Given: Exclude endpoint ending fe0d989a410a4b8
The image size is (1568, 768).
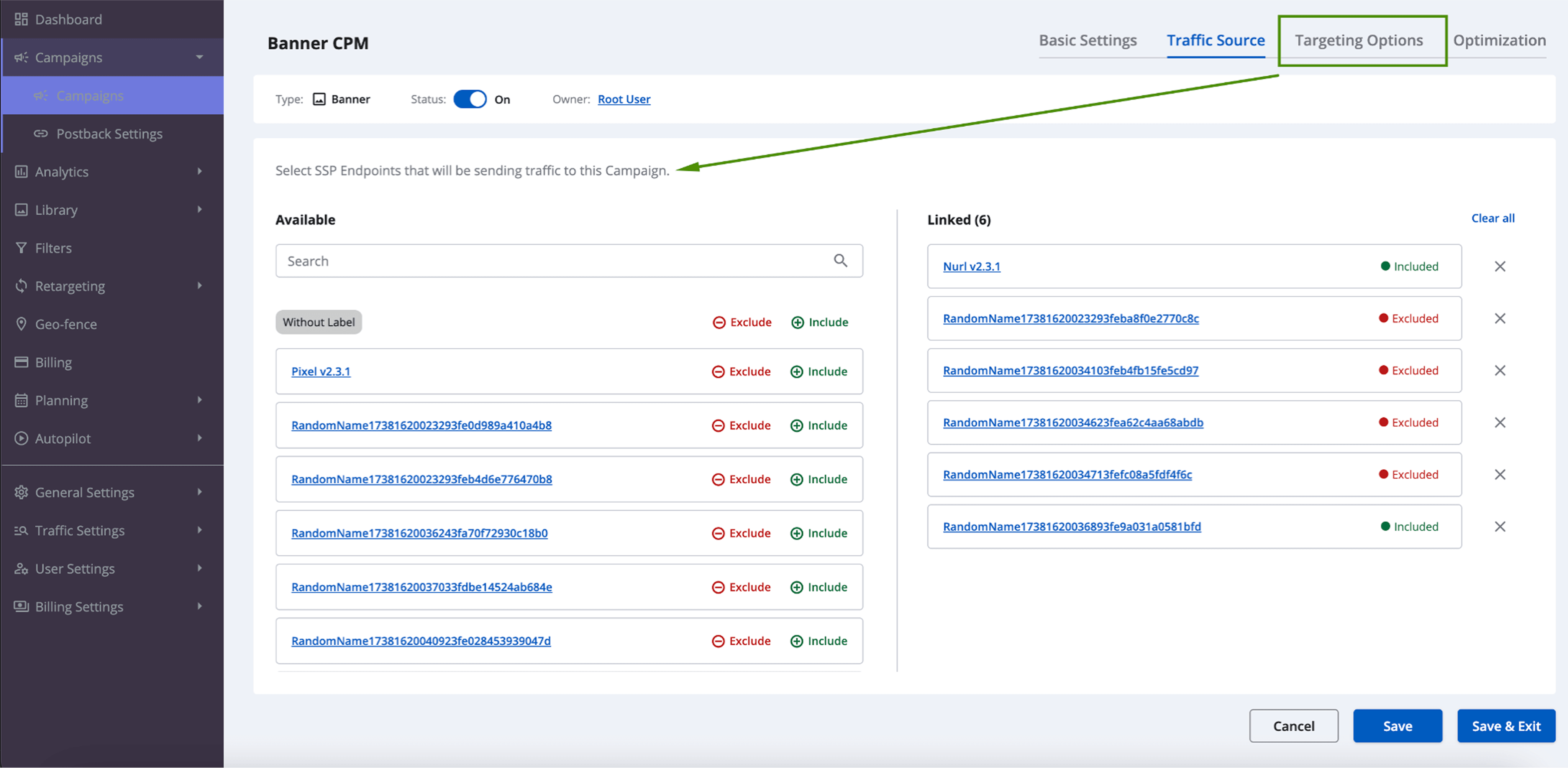Looking at the screenshot, I should 741,426.
